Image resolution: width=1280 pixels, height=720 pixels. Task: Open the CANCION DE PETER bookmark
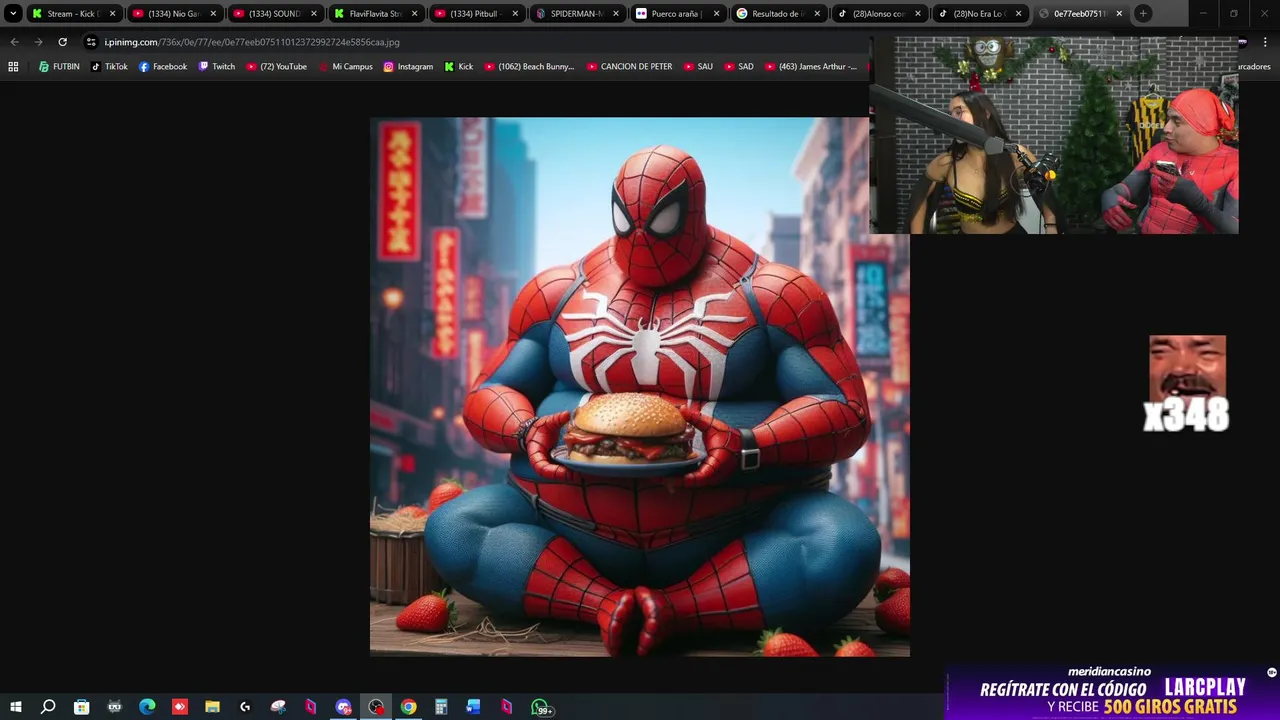click(629, 66)
